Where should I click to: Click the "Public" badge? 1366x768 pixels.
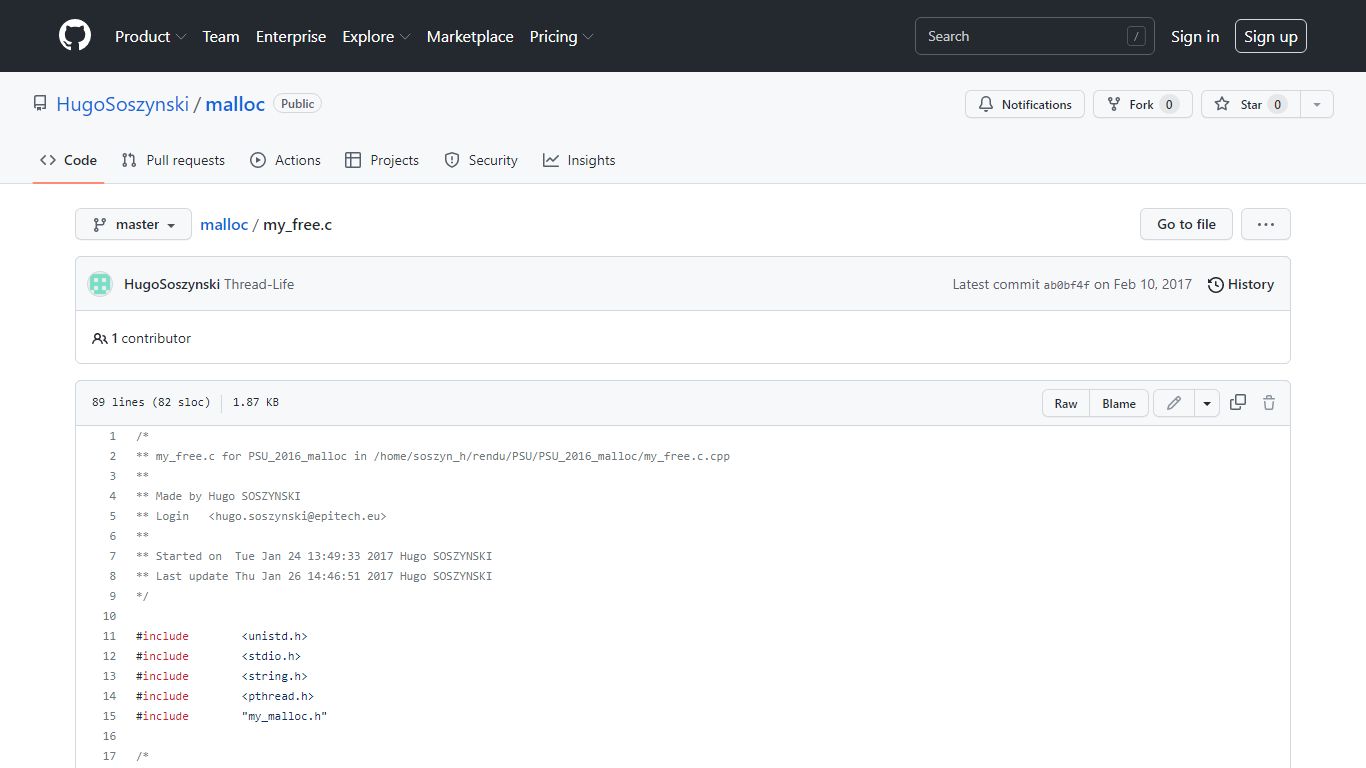[298, 104]
